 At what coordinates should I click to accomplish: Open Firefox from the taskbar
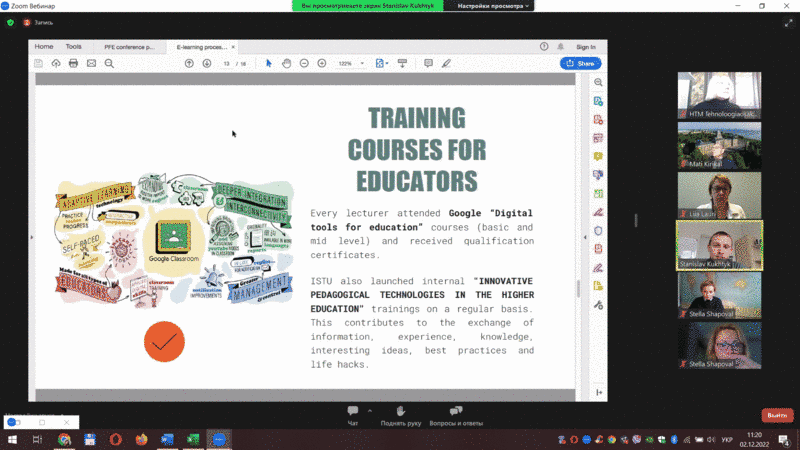click(141, 440)
